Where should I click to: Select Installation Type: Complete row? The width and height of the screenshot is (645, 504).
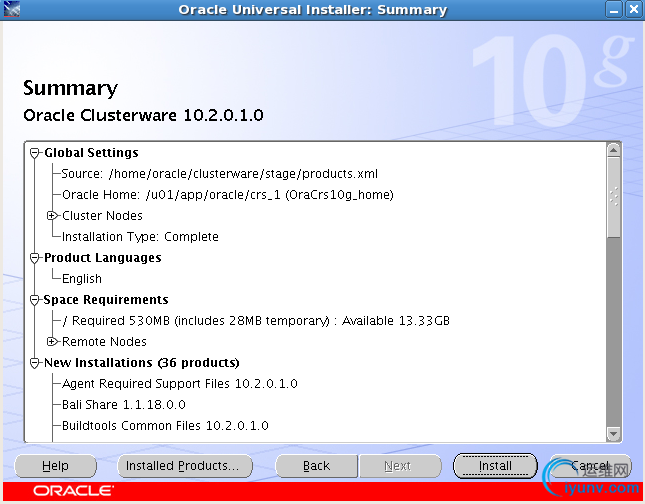[x=140, y=237]
